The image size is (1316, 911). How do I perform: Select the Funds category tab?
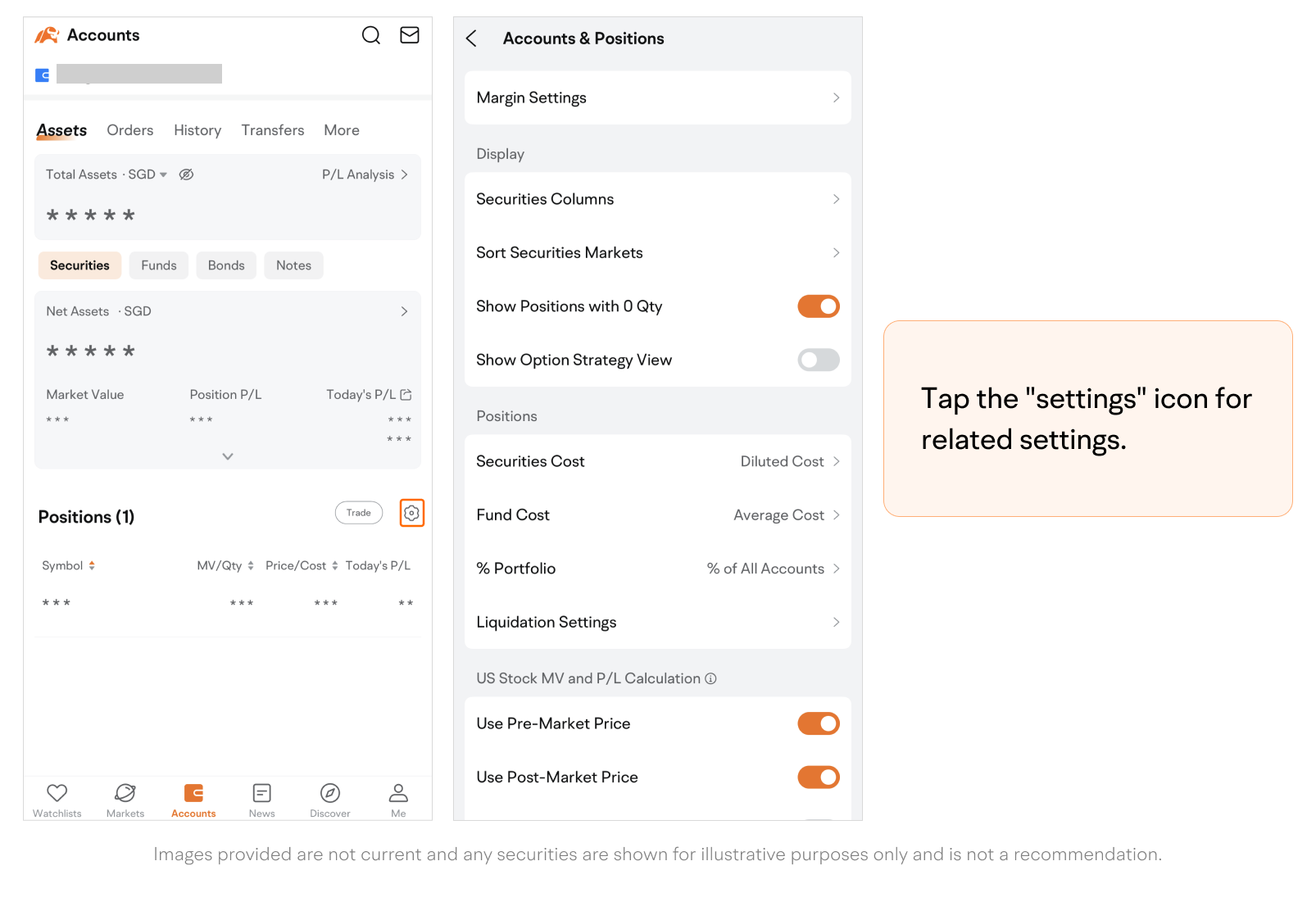pyautogui.click(x=158, y=265)
